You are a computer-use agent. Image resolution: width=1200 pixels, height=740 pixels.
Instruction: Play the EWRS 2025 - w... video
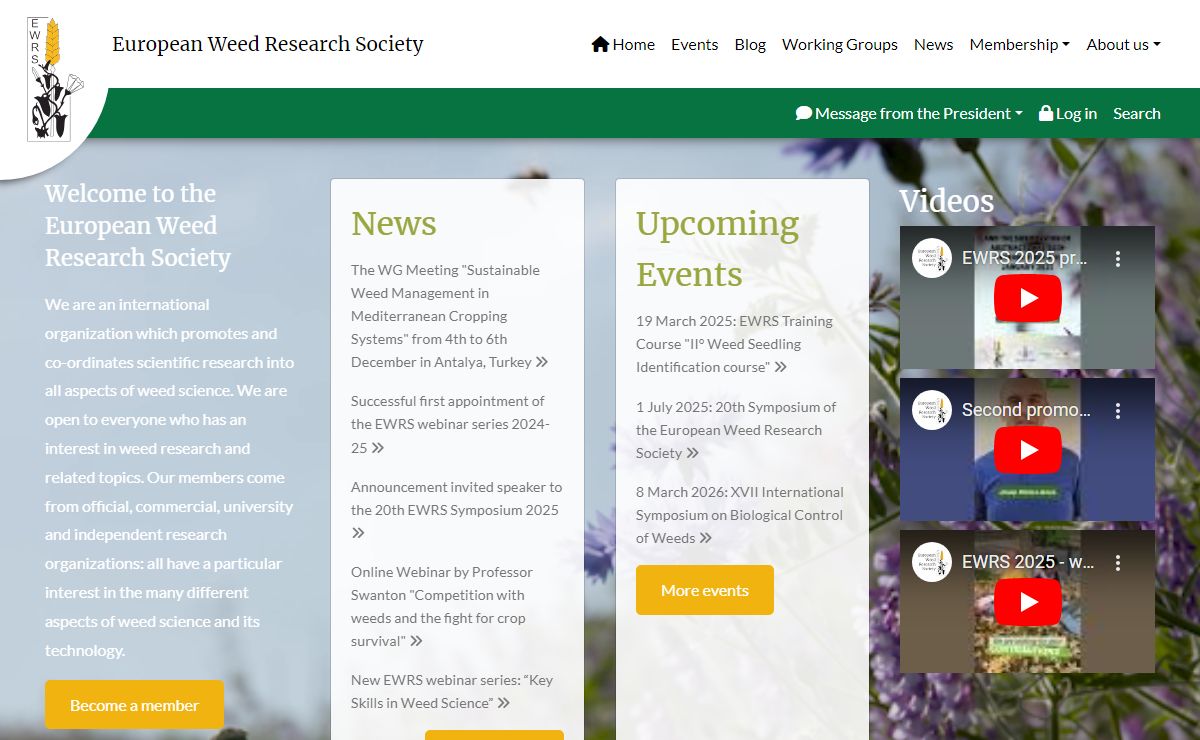tap(1027, 602)
